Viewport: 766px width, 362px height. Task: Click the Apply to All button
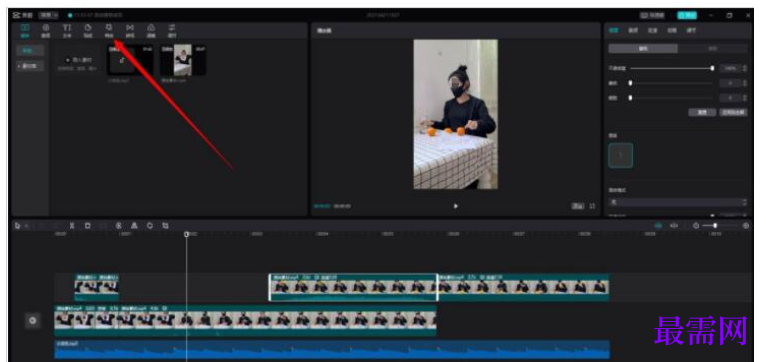(x=733, y=112)
